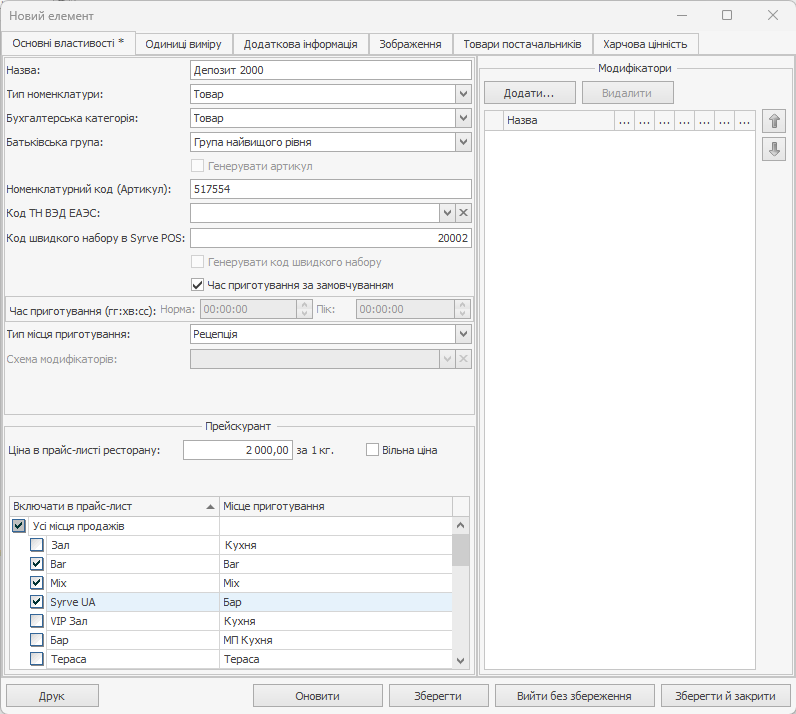The height and width of the screenshot is (714, 796).
Task: Uncheck the Mix row checkbox
Action: 37,582
